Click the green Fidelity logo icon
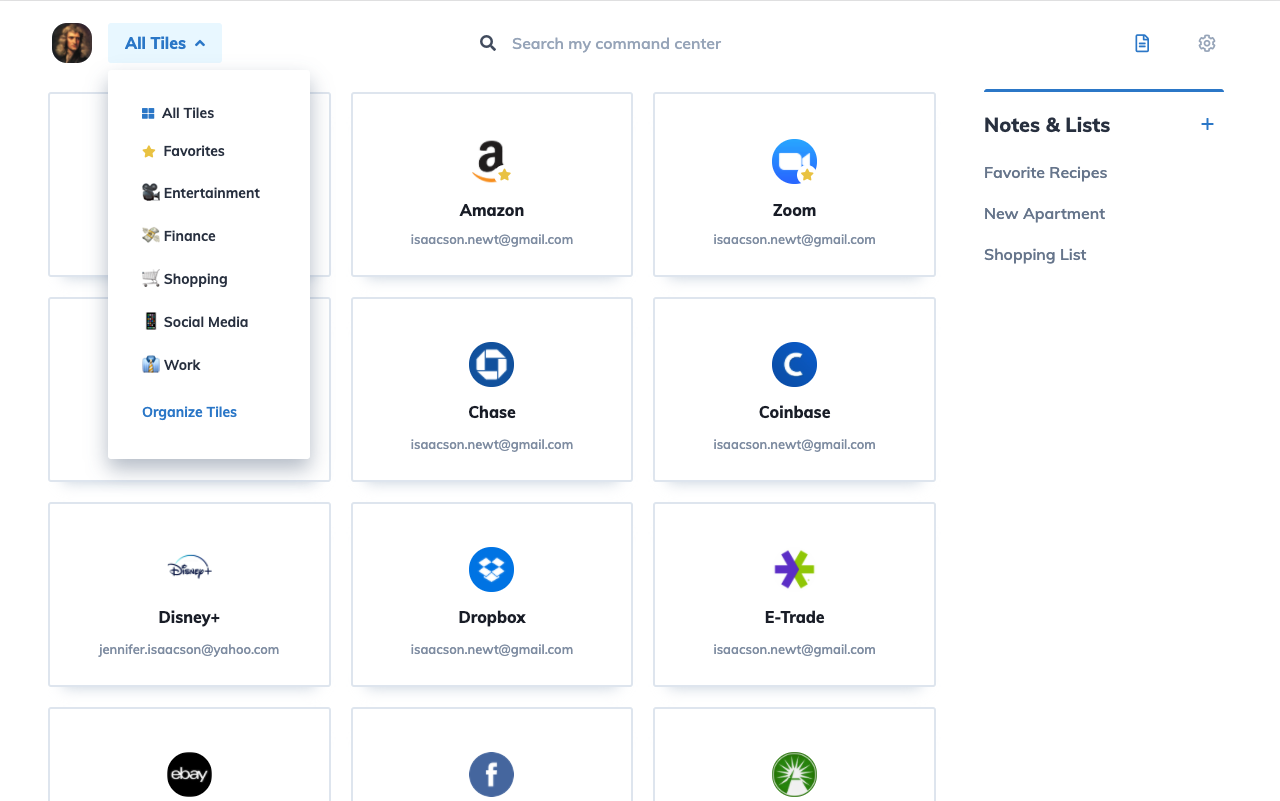Viewport: 1280px width, 801px height. 794,774
